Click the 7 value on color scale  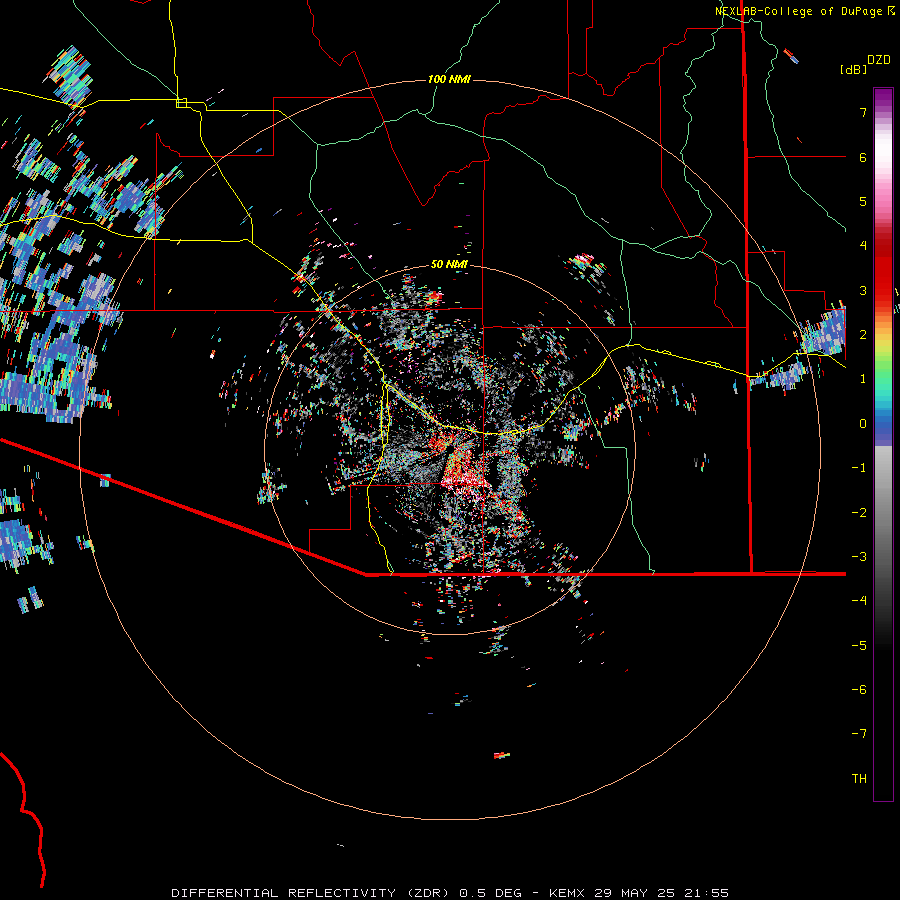[x=863, y=112]
